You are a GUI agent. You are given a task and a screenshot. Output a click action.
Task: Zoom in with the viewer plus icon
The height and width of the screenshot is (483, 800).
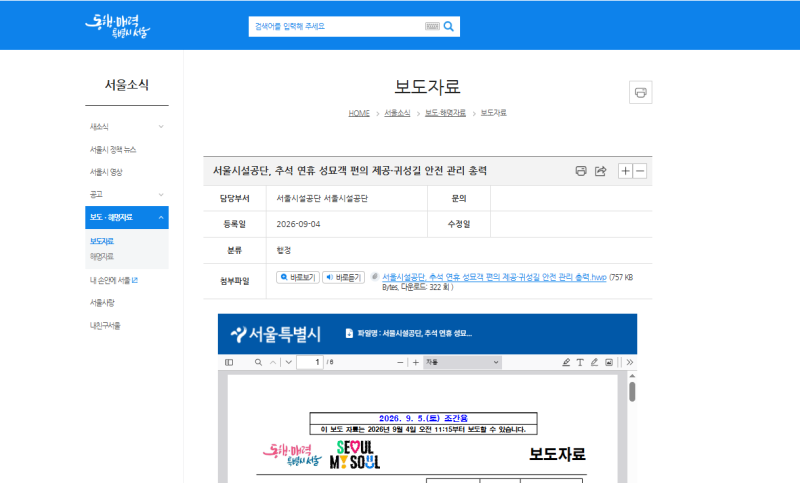[415, 362]
